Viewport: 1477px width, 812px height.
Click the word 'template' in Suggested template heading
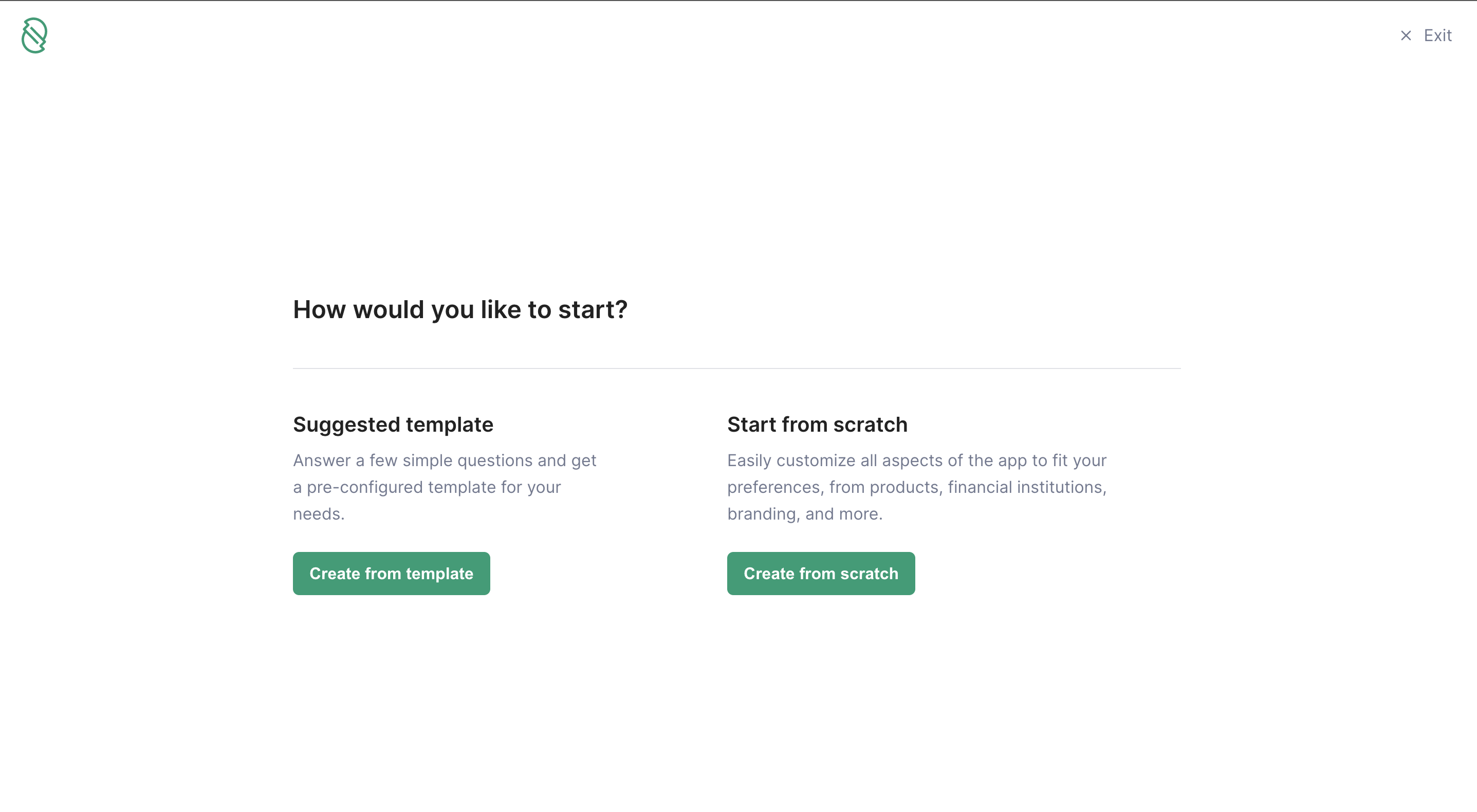[x=449, y=425]
